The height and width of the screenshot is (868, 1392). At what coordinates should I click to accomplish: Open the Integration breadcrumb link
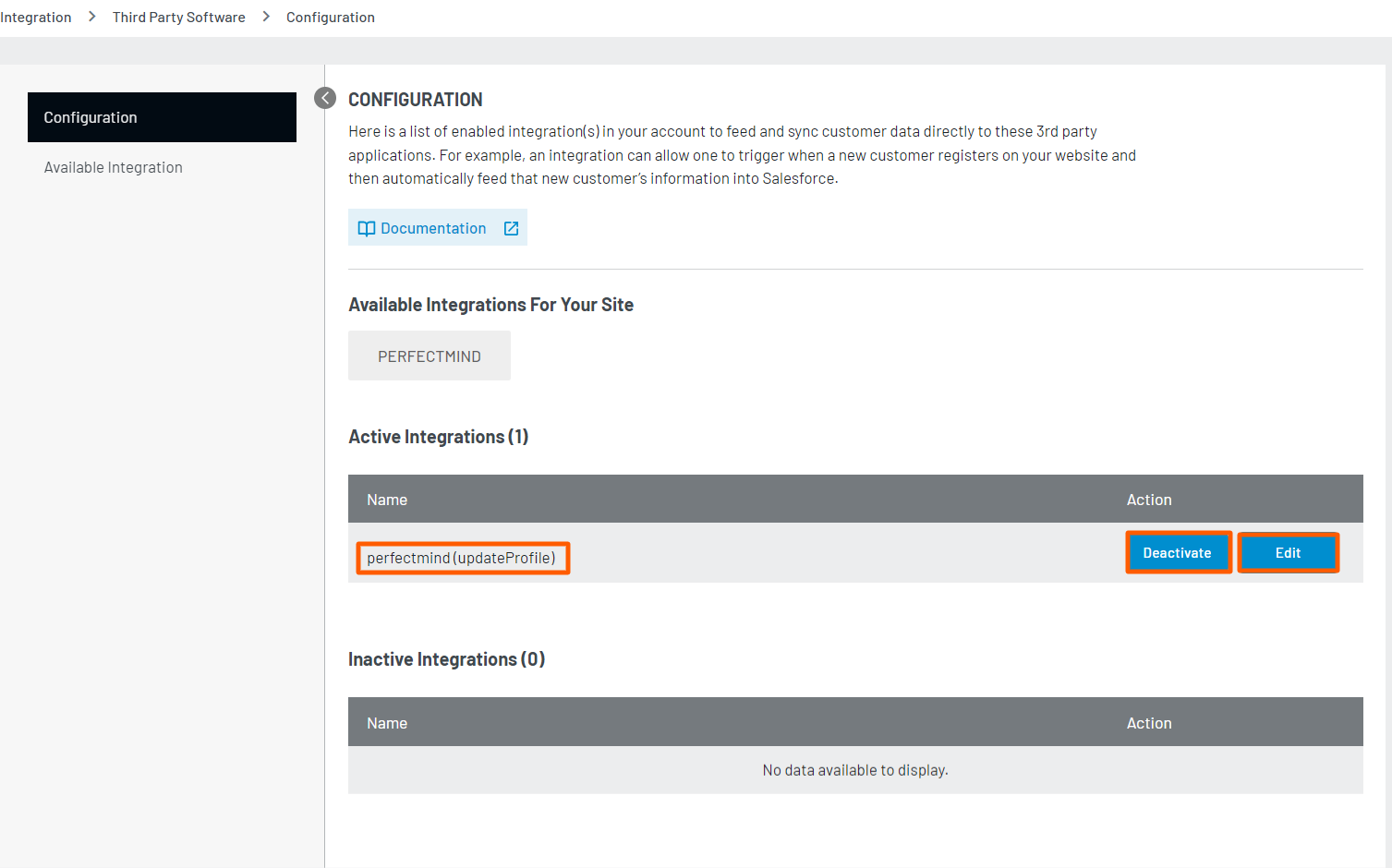pos(36,18)
